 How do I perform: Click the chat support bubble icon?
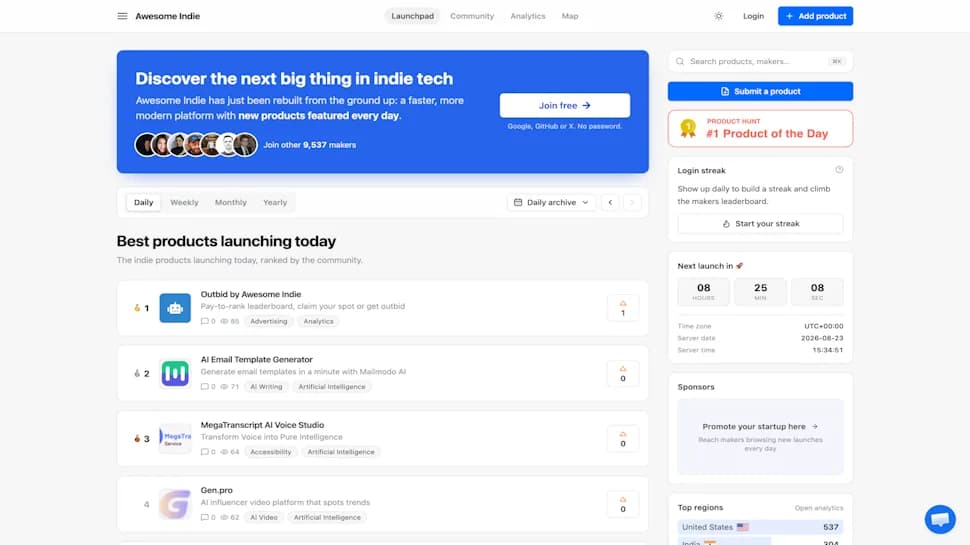(940, 519)
